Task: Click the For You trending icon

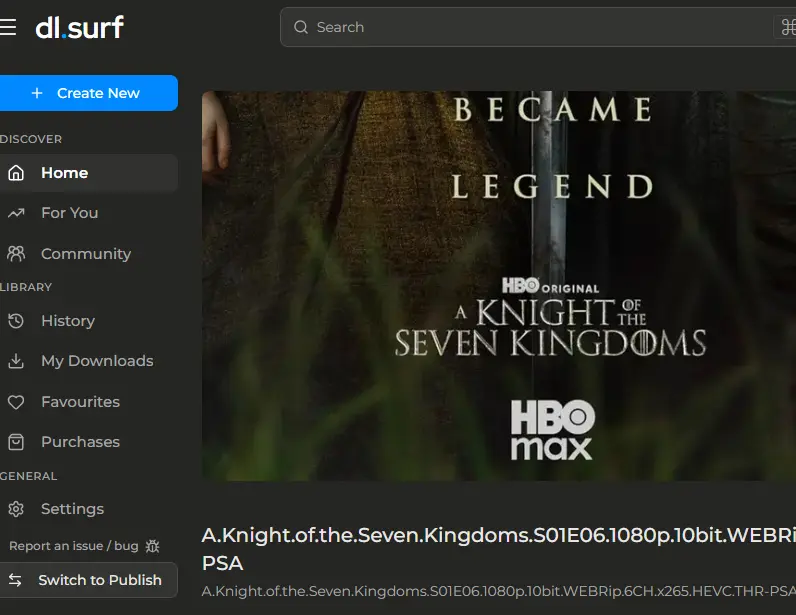Action: 16,213
